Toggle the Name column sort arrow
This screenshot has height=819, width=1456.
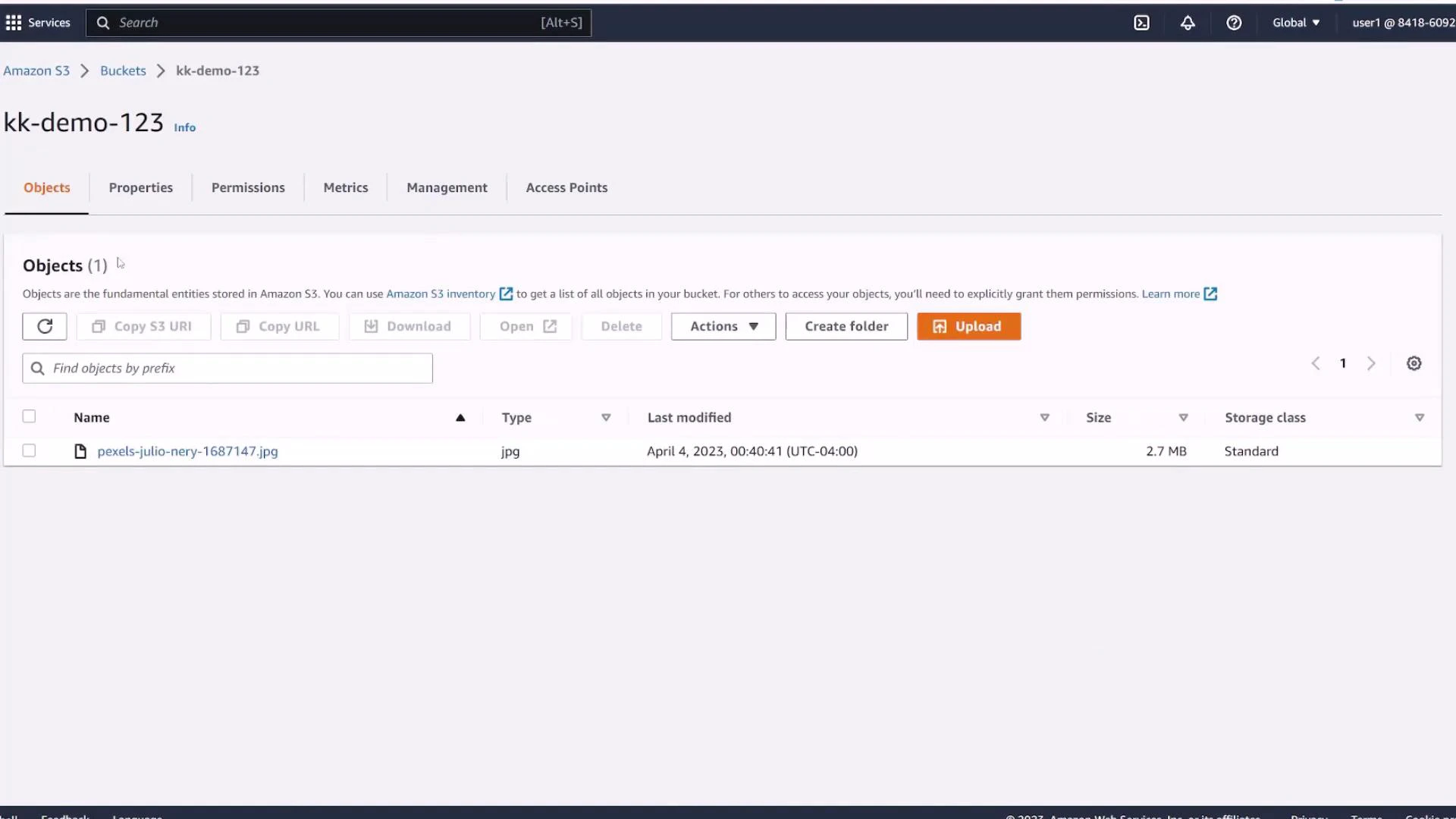point(460,417)
